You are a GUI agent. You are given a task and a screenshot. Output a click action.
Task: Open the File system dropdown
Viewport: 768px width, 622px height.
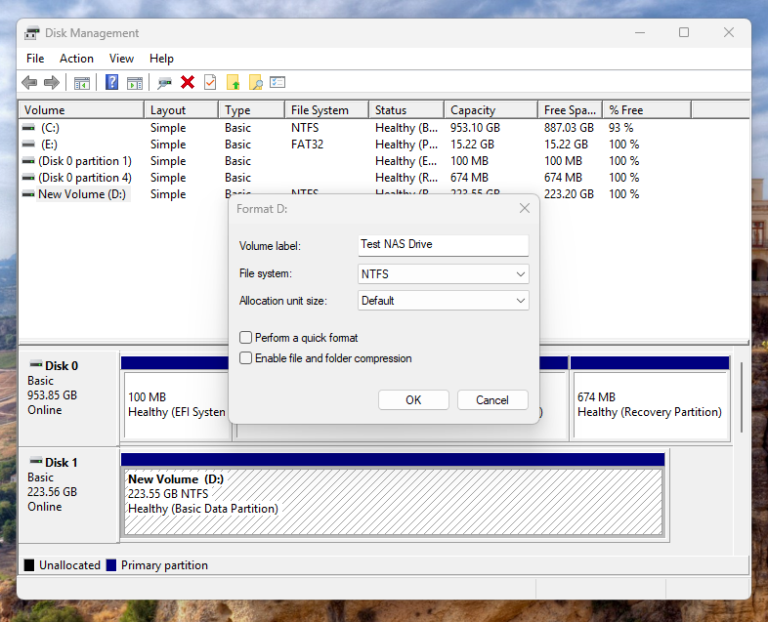pos(443,274)
